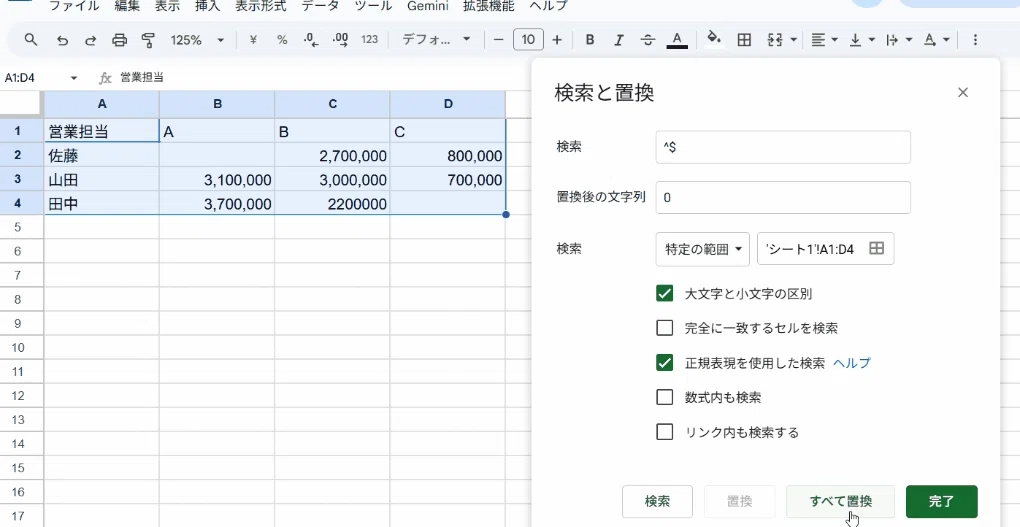Select column A header
Viewport: 1020px width, 527px height.
(x=101, y=104)
